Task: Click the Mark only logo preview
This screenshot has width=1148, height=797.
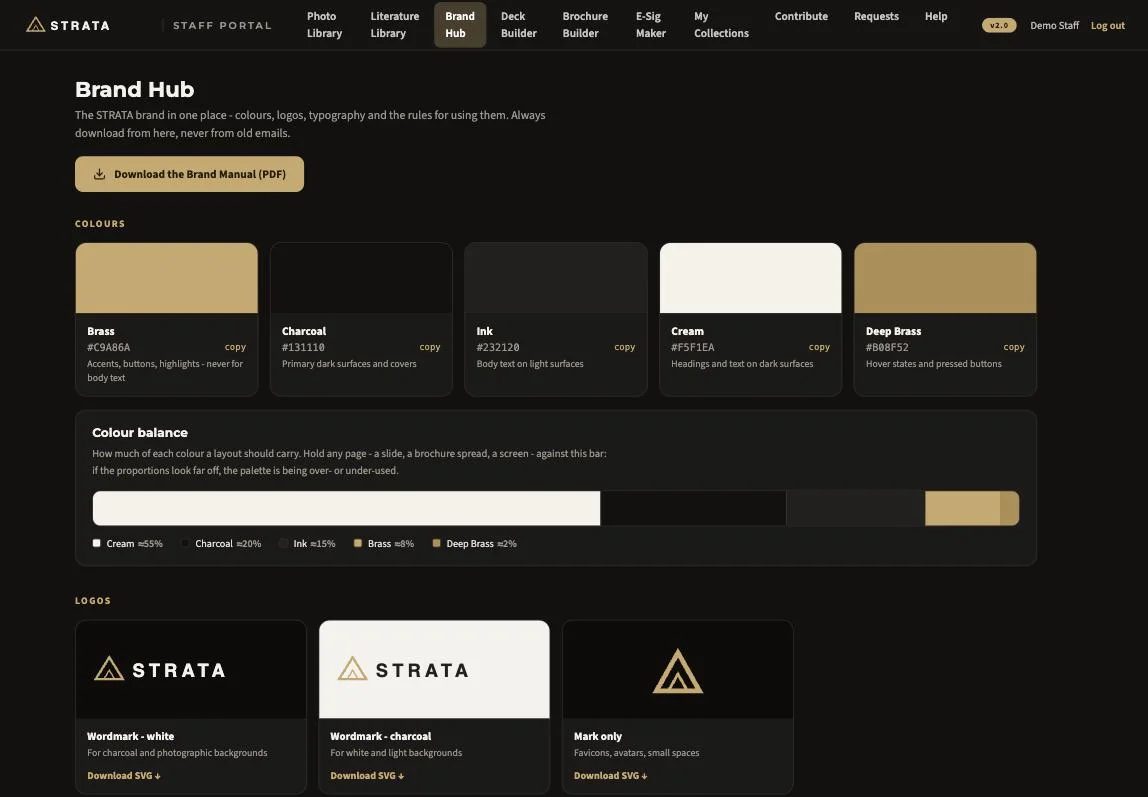Action: click(x=678, y=670)
